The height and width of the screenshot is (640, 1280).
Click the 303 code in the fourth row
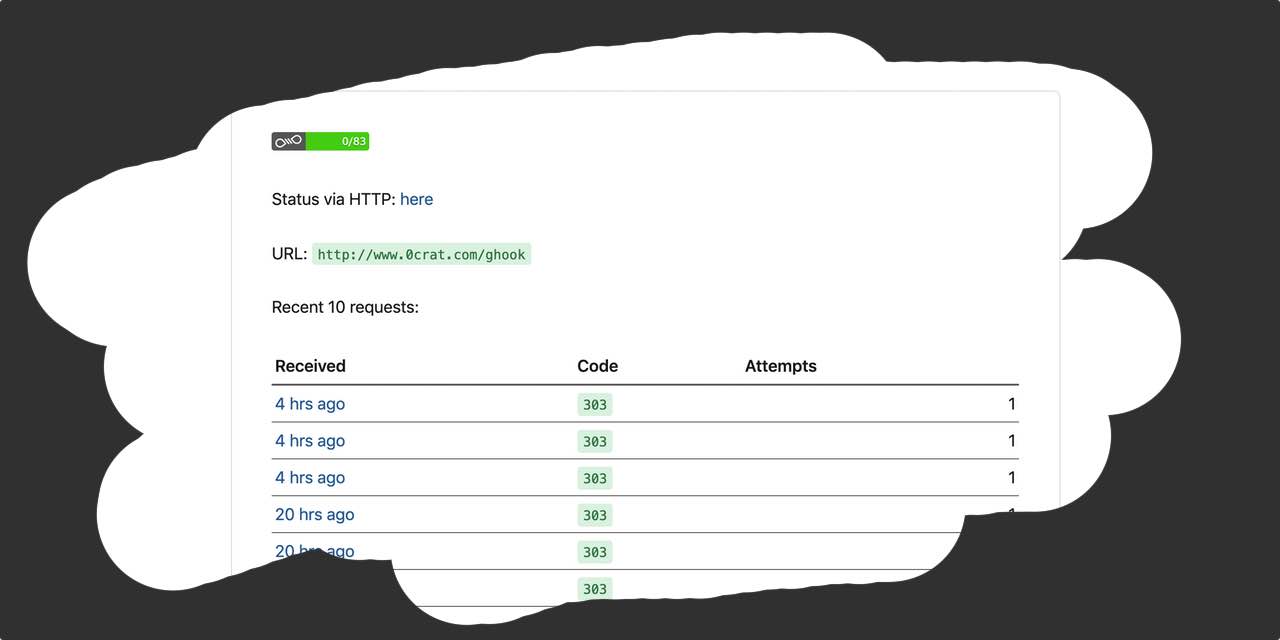pyautogui.click(x=595, y=516)
